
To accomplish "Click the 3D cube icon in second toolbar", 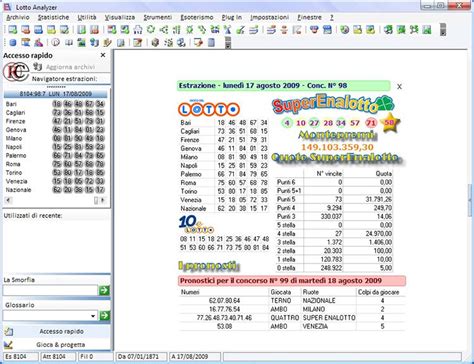I will tap(155, 42).
